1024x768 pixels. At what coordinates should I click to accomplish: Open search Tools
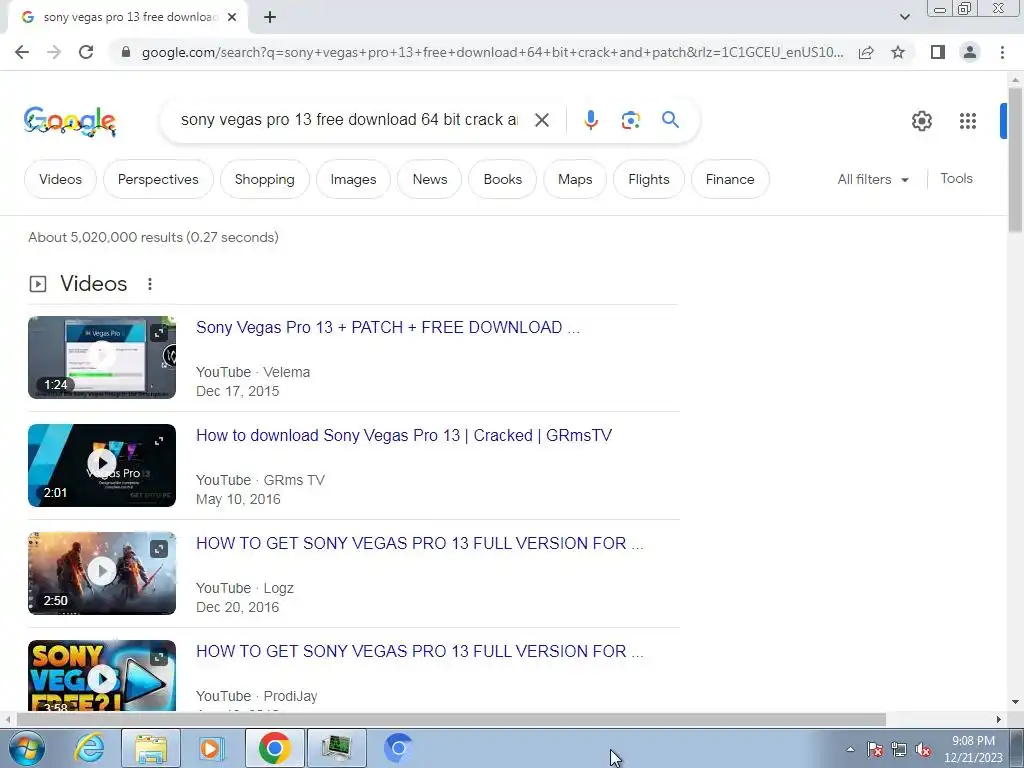(956, 178)
